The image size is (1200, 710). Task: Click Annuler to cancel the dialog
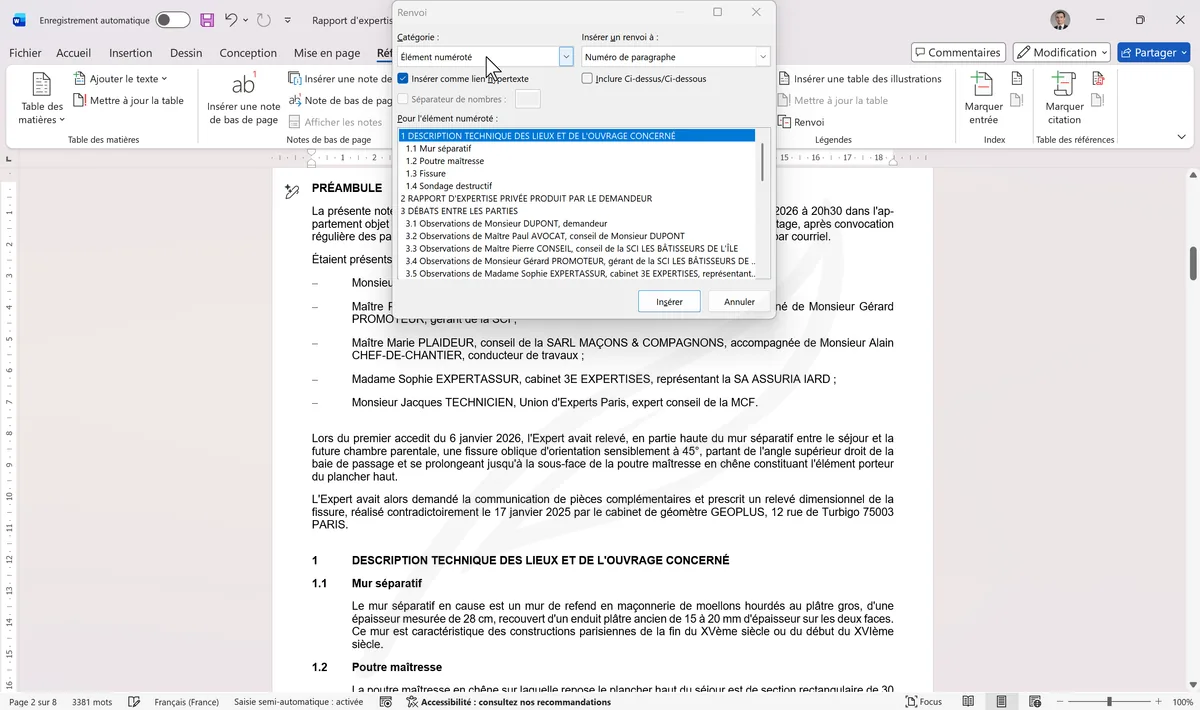(739, 301)
